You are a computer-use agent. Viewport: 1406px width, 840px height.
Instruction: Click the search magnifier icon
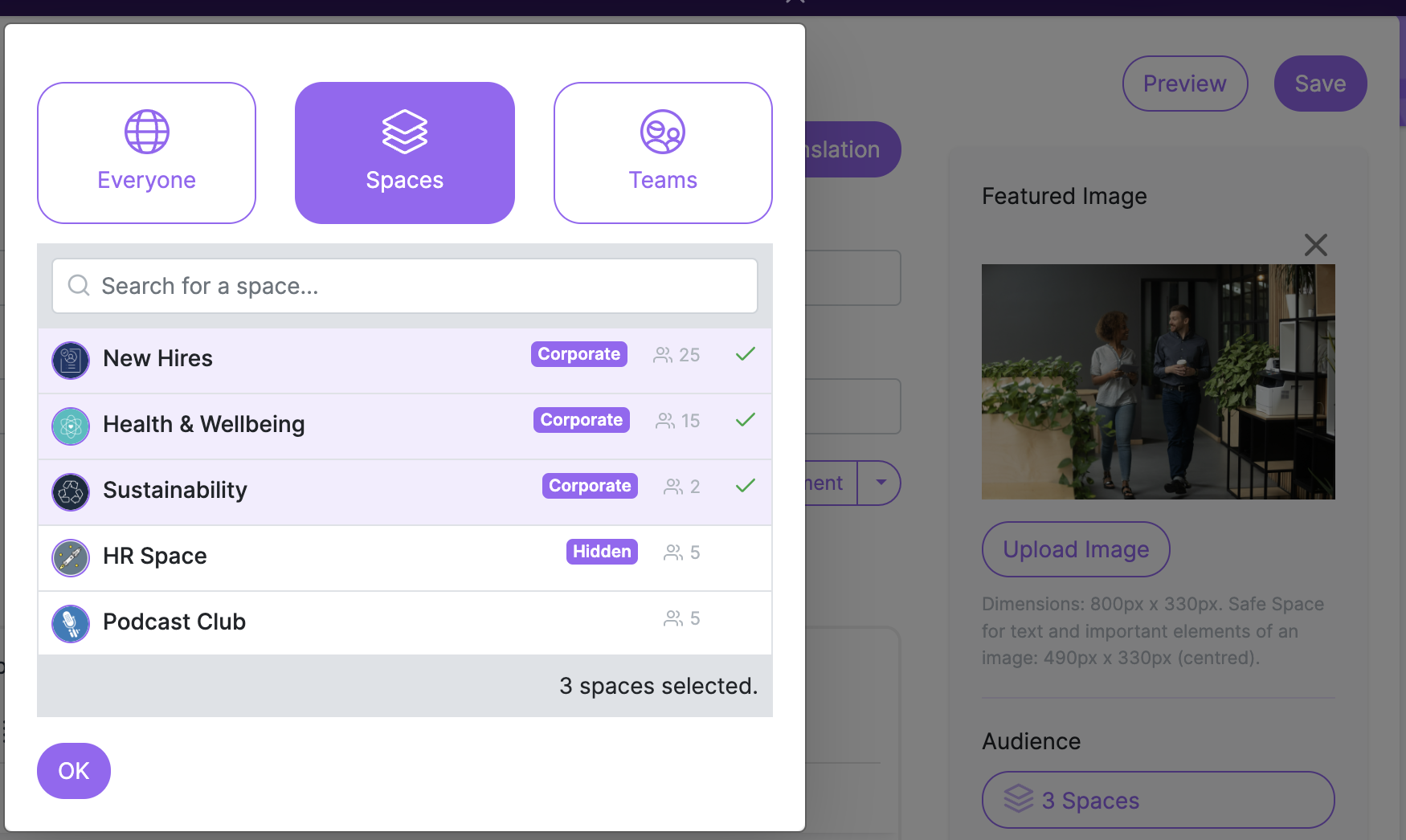[x=79, y=286]
